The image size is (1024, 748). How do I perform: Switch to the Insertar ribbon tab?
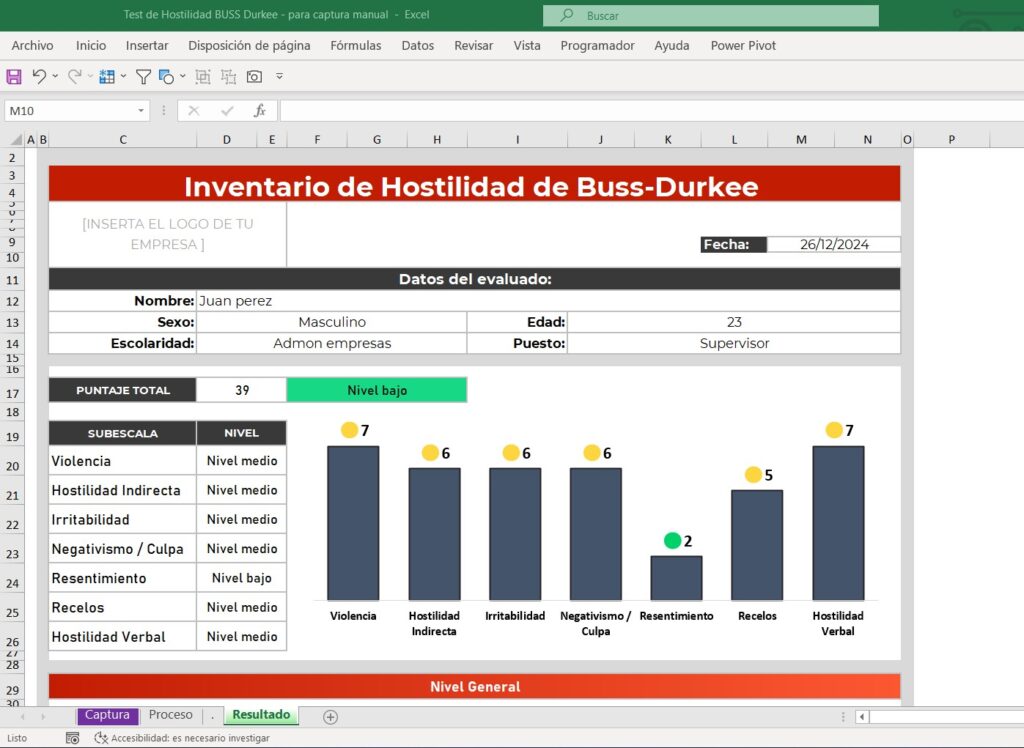[147, 46]
